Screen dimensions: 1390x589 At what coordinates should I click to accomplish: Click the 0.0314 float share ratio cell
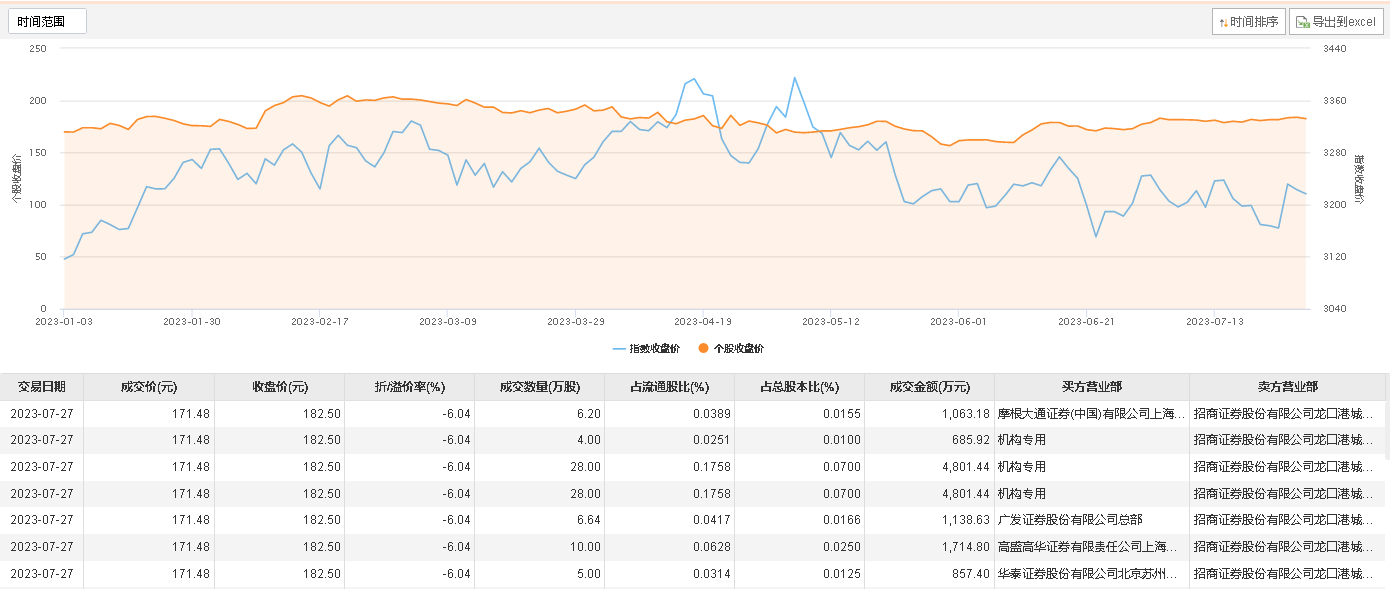point(670,574)
